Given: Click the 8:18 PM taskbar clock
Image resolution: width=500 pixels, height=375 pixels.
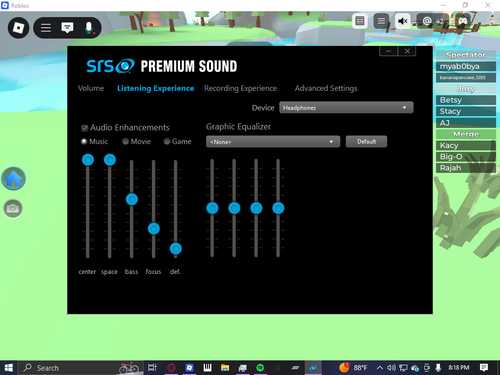Looking at the screenshot, I should [x=459, y=368].
